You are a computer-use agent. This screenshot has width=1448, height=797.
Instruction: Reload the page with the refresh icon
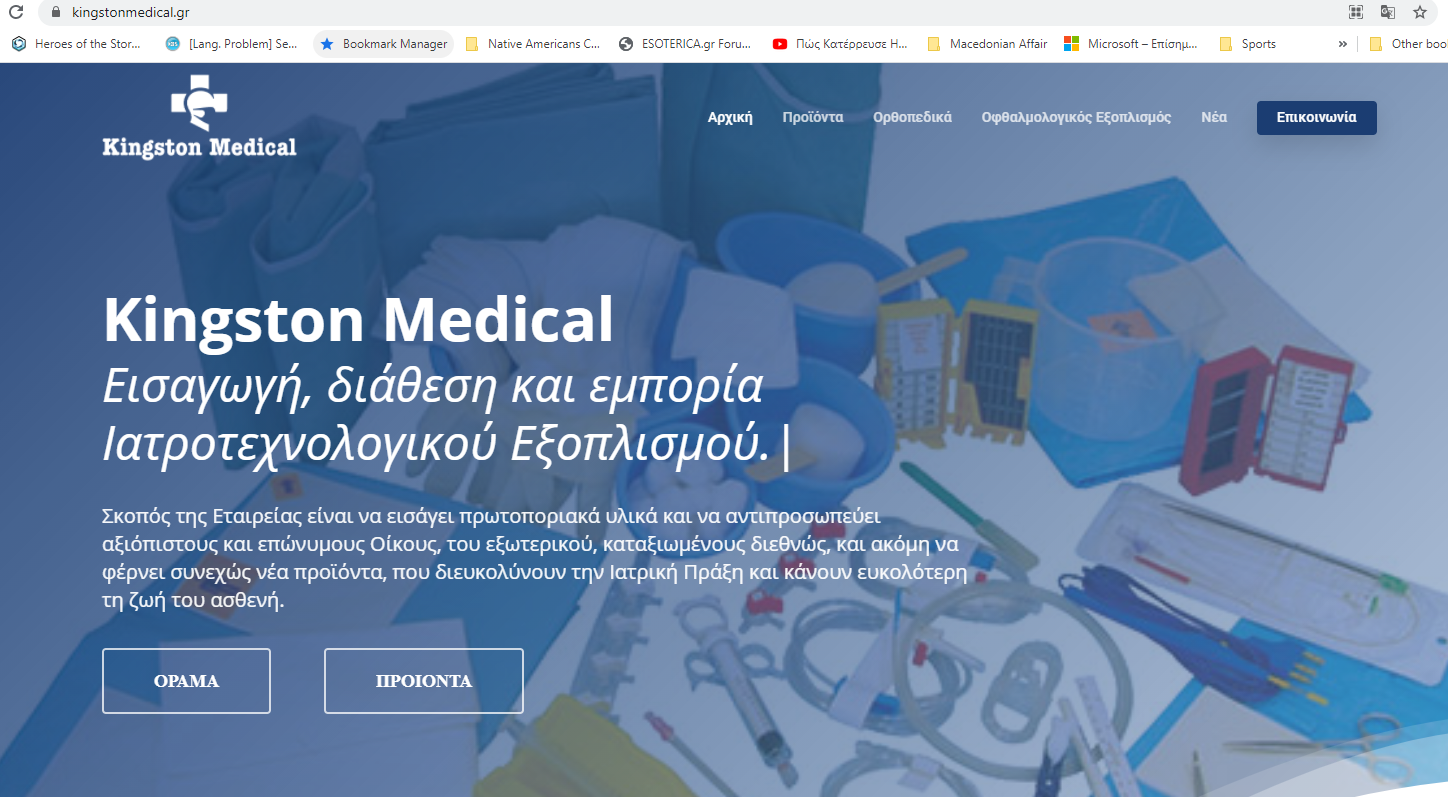click(x=15, y=13)
